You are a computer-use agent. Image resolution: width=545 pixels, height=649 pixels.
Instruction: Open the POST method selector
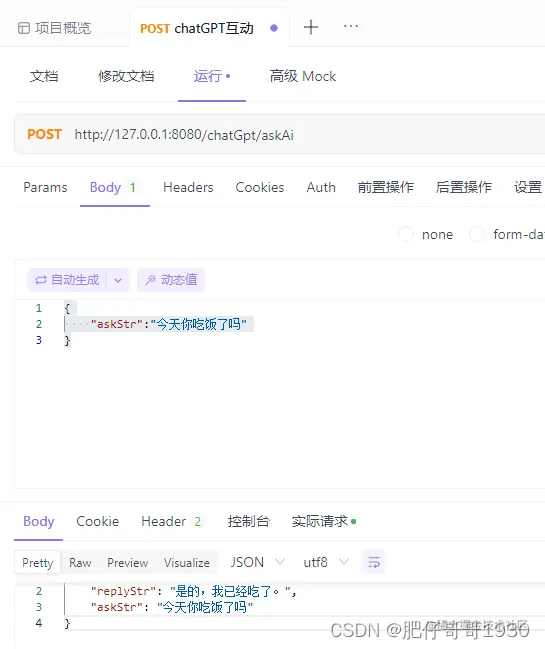(44, 135)
